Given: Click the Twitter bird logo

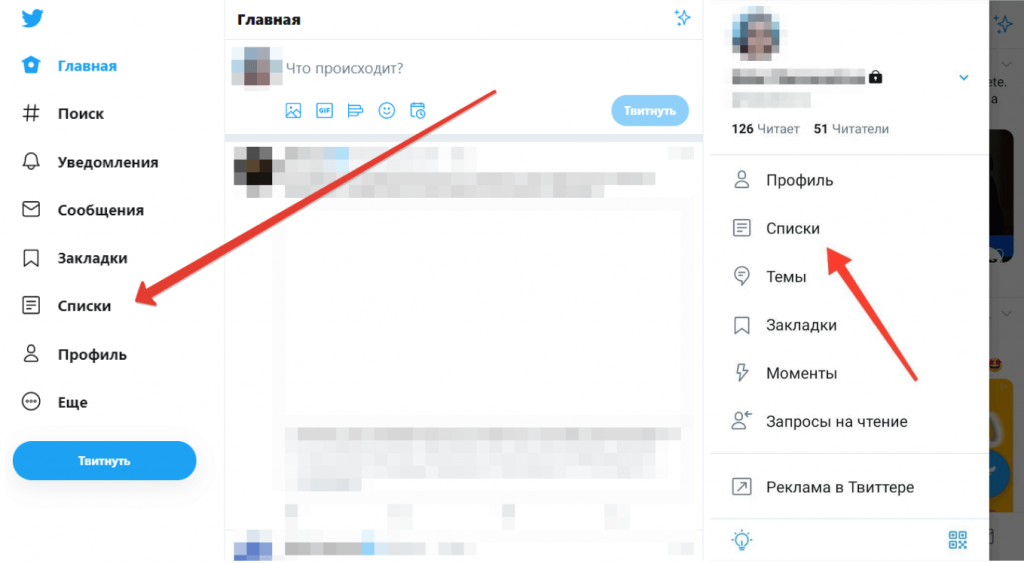Looking at the screenshot, I should pyautogui.click(x=32, y=18).
